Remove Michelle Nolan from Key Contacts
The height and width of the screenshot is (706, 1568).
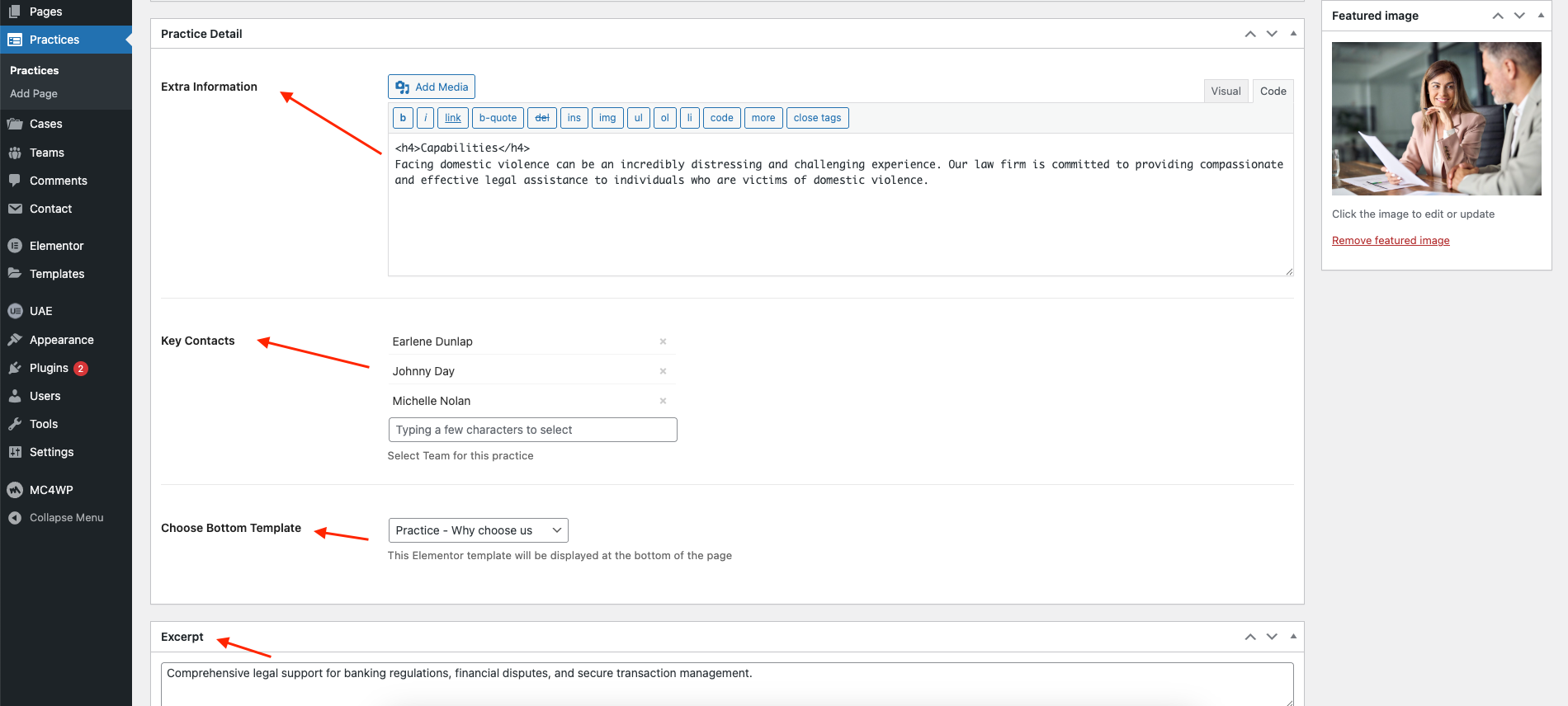point(663,401)
